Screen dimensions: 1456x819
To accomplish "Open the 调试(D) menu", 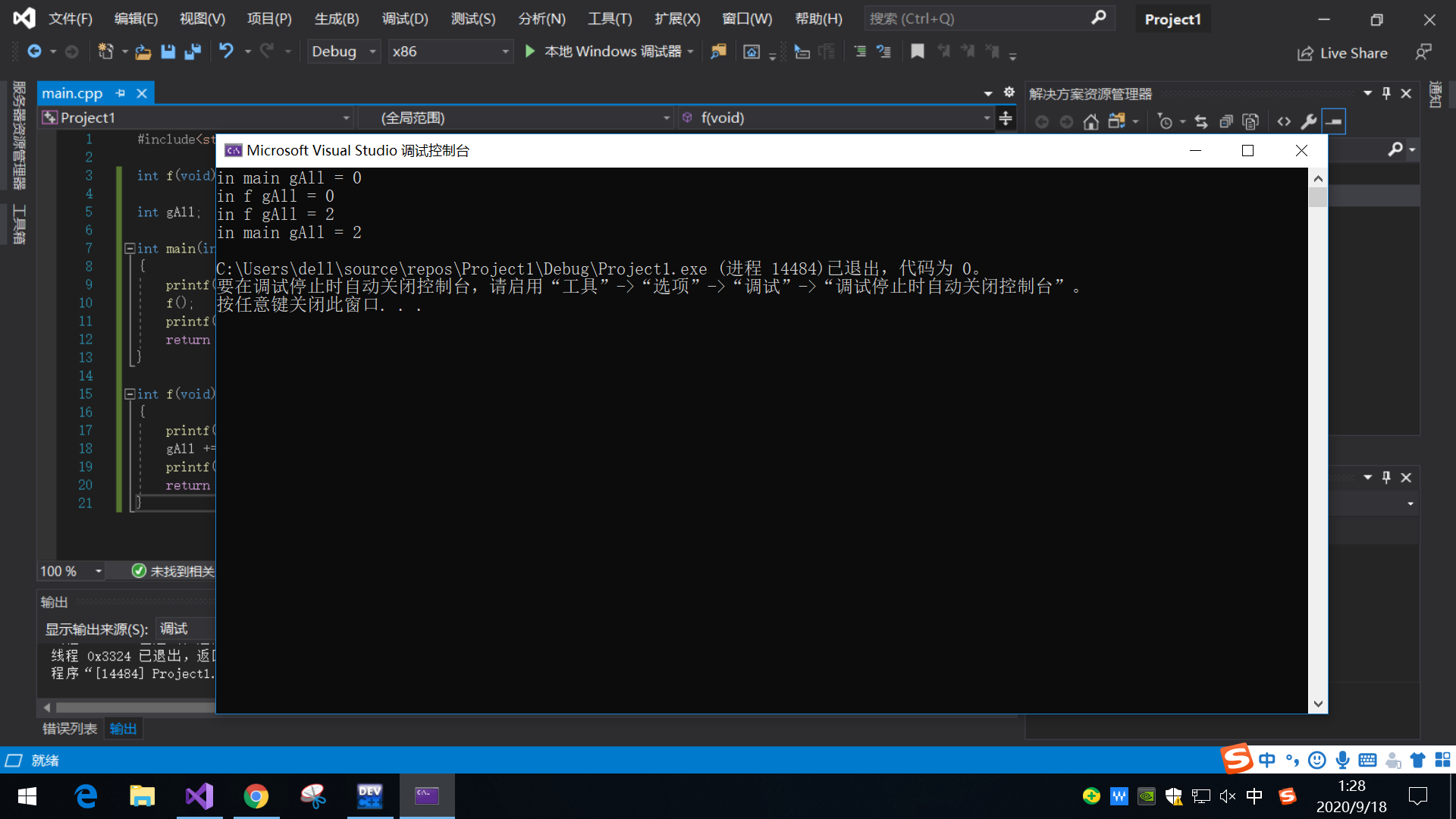I will pyautogui.click(x=405, y=19).
